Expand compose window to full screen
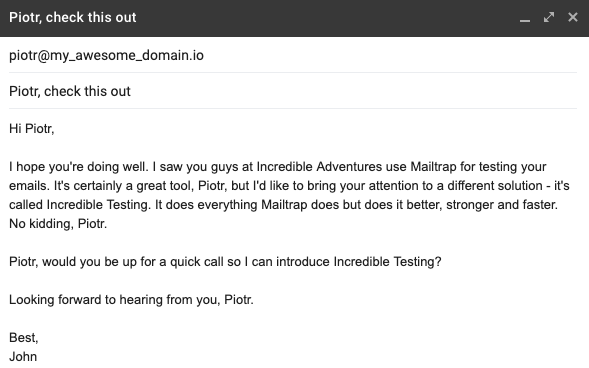The height and width of the screenshot is (368, 589). tap(549, 17)
